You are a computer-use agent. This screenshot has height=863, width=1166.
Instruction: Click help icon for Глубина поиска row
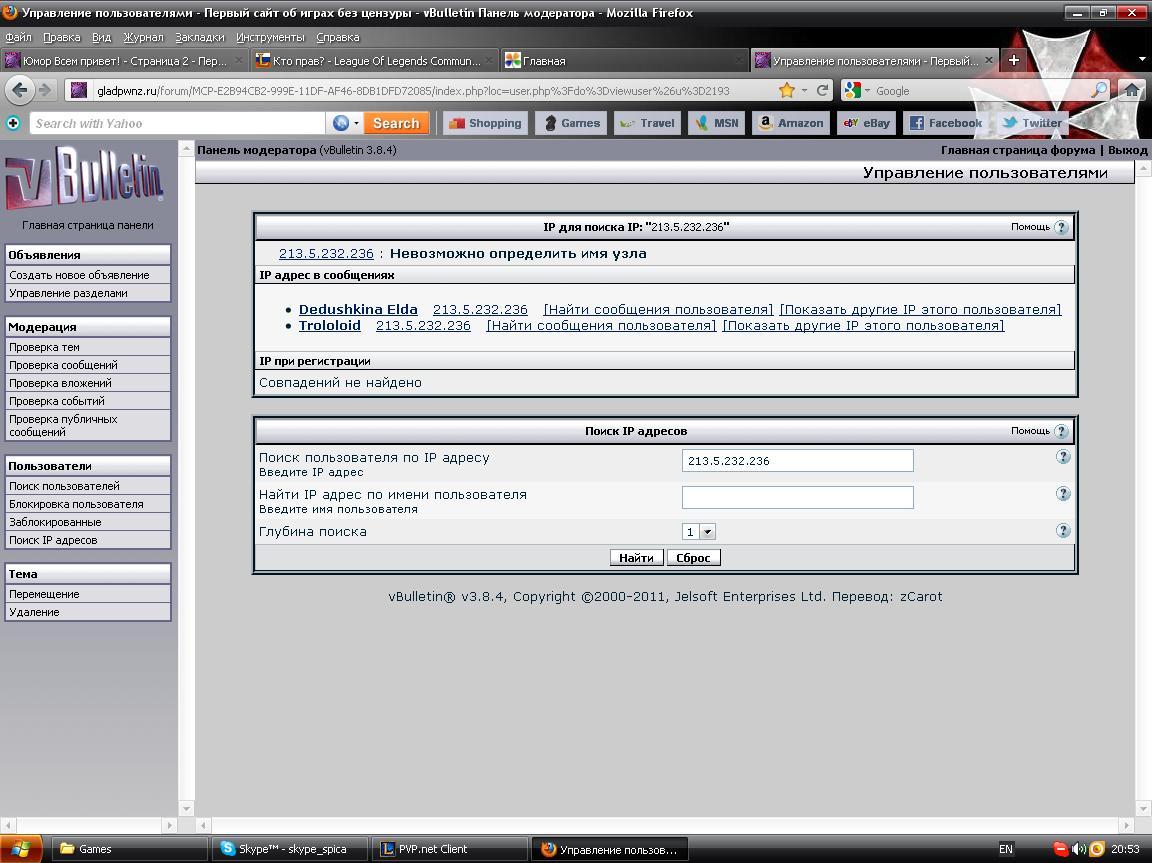[x=1063, y=531]
